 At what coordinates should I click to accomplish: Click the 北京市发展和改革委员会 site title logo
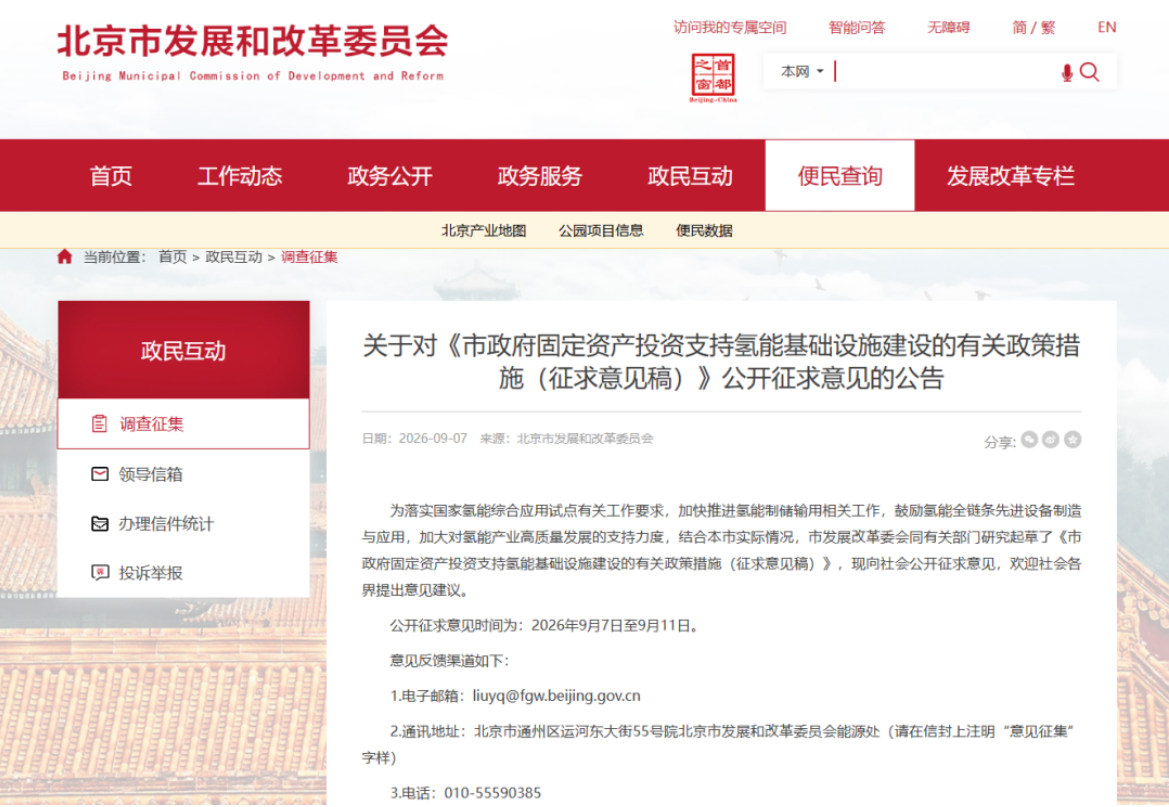[x=253, y=51]
